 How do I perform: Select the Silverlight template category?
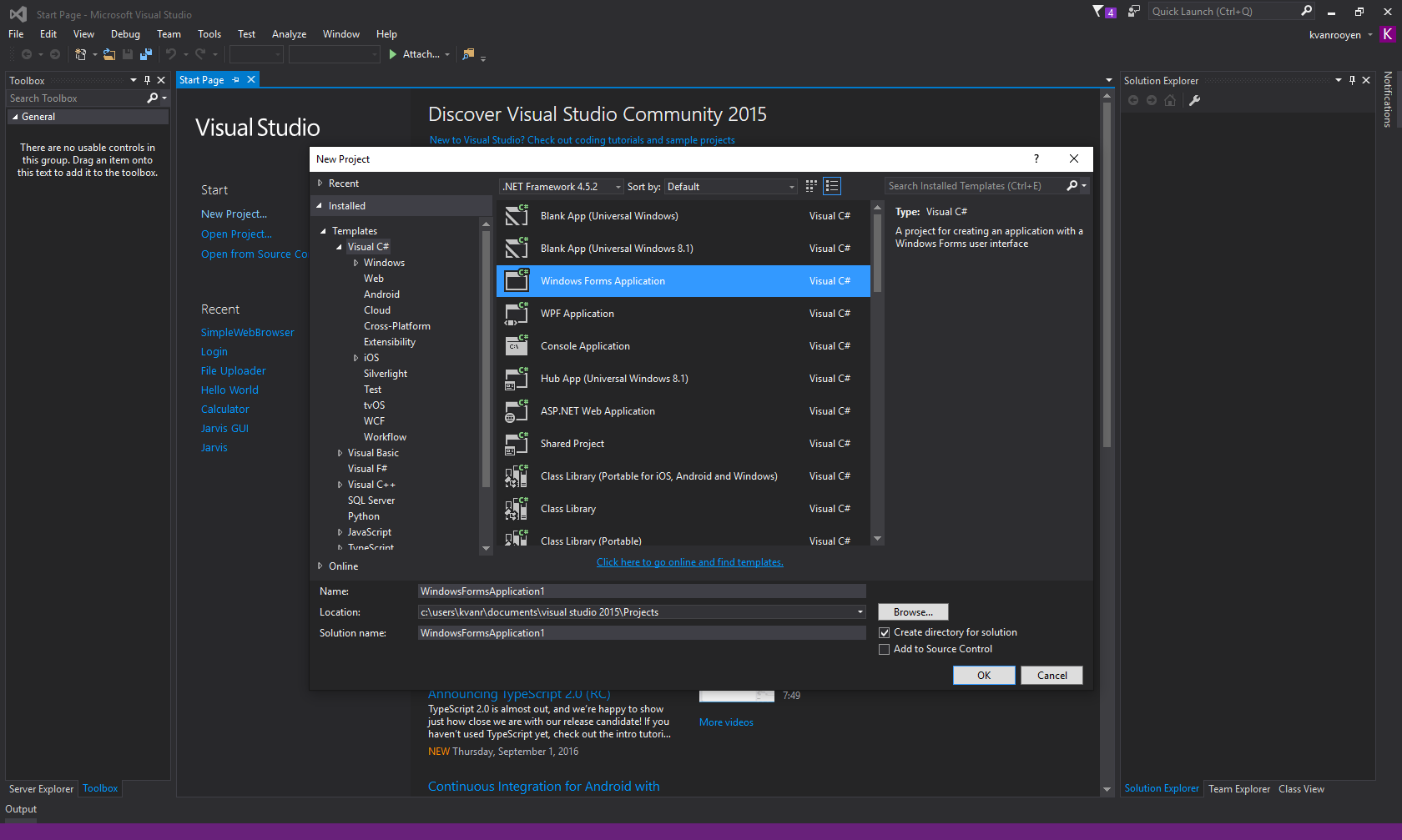[386, 374]
